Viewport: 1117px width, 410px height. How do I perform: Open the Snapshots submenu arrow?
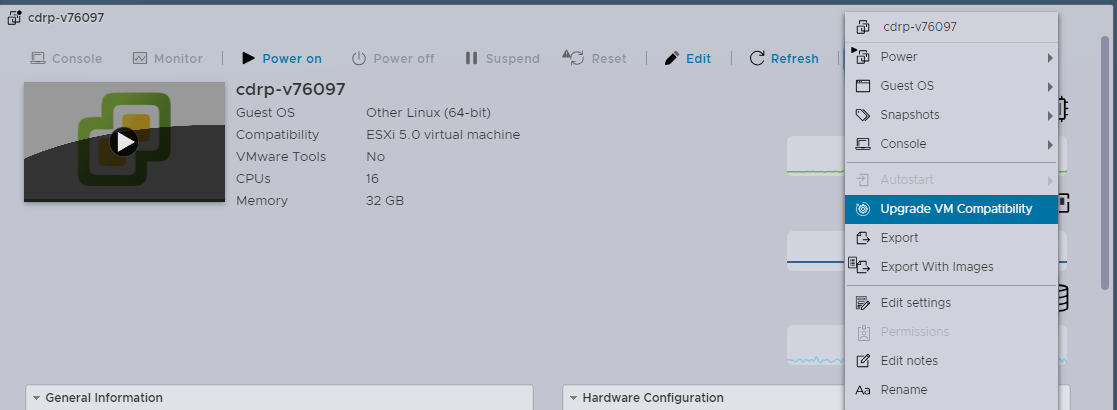tap(1050, 115)
